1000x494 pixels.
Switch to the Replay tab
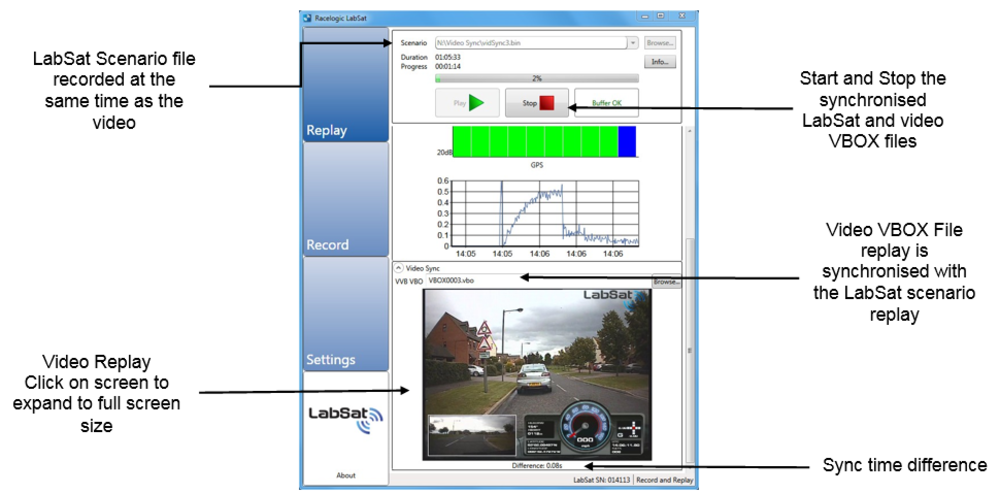coord(345,85)
